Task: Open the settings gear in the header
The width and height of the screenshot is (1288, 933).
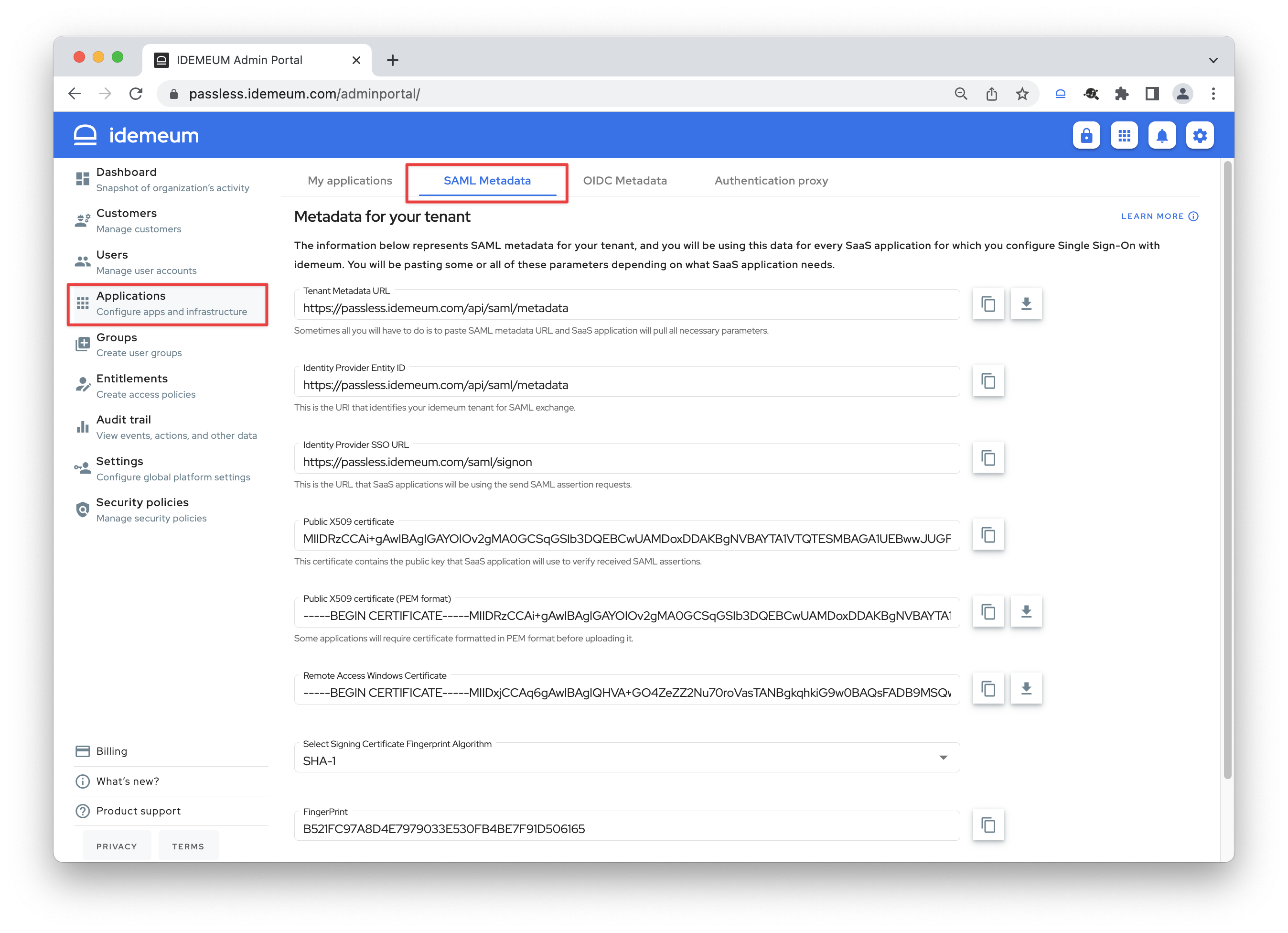Action: coord(1200,136)
